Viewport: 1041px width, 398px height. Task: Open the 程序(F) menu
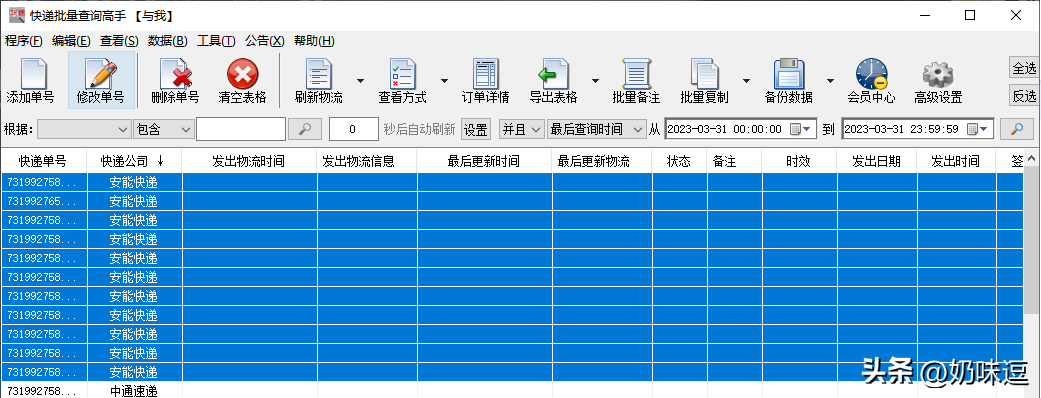click(24, 41)
